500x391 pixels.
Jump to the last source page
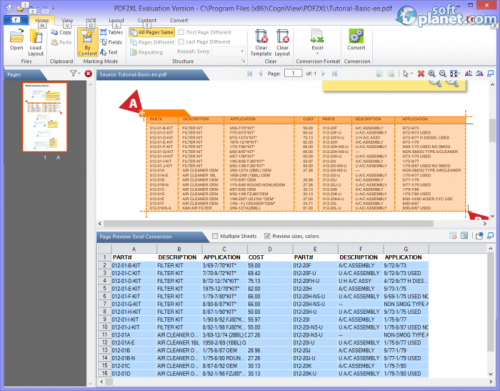[x=334, y=74]
